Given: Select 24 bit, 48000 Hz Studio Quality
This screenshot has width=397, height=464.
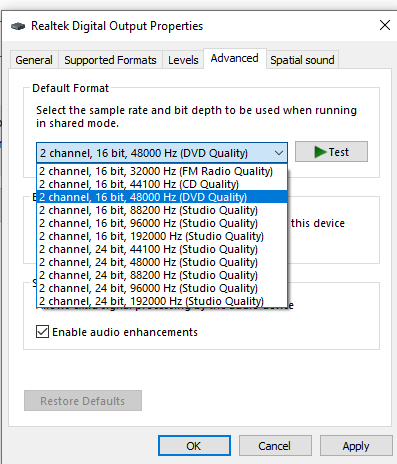Looking at the screenshot, I should (x=162, y=262).
